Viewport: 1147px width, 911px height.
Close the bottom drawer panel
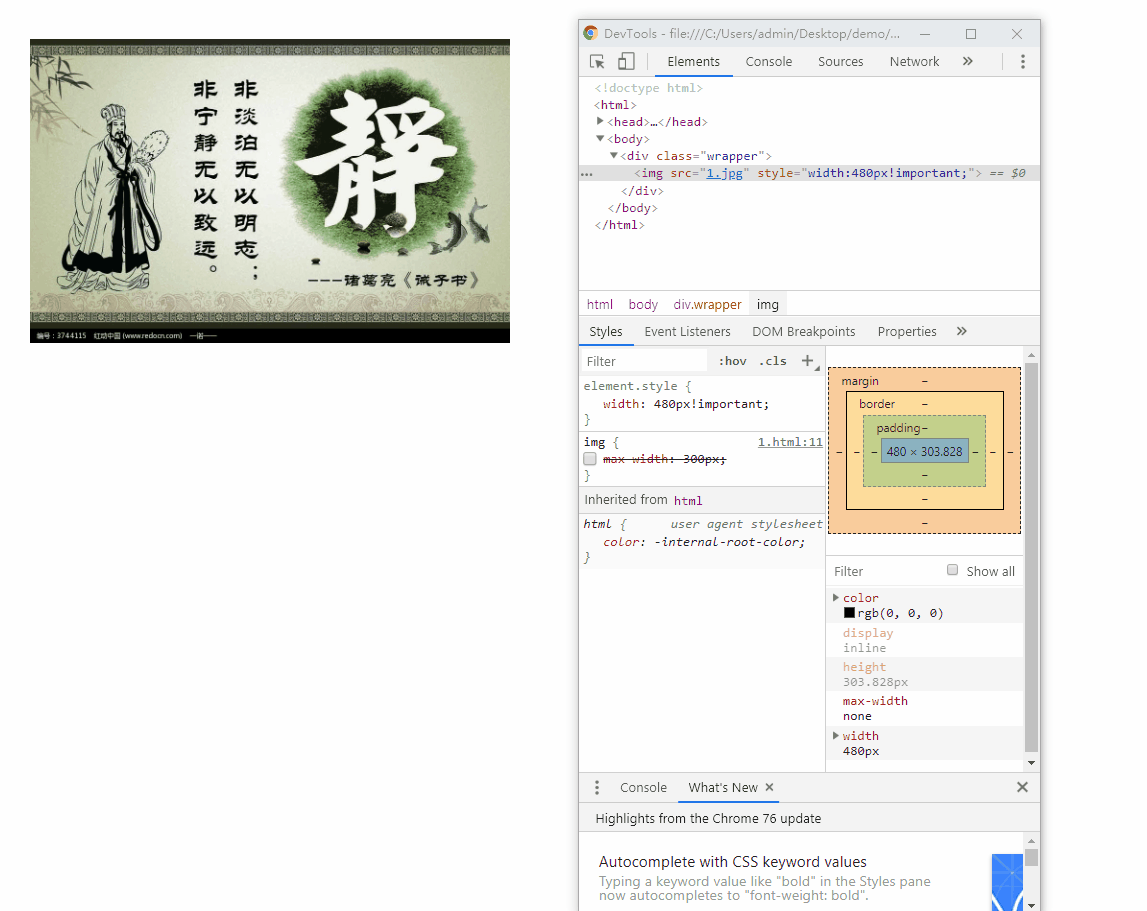(1022, 788)
